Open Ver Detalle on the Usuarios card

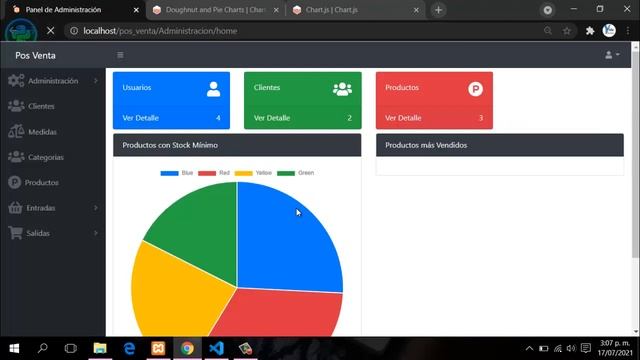pyautogui.click(x=140, y=118)
